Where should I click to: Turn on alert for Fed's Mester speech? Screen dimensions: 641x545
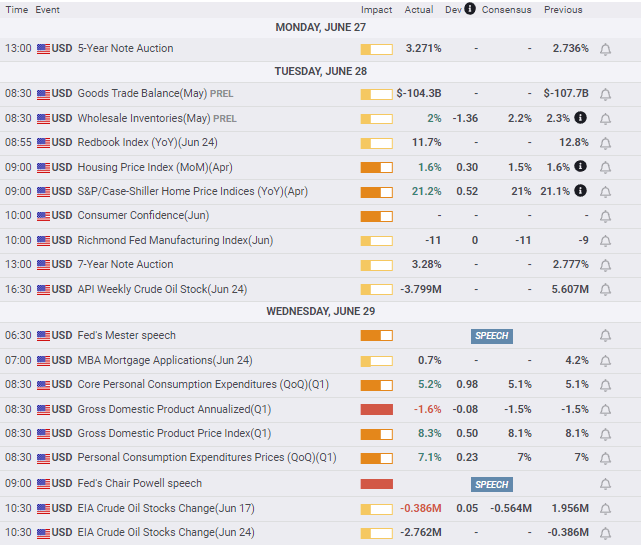[x=605, y=336]
